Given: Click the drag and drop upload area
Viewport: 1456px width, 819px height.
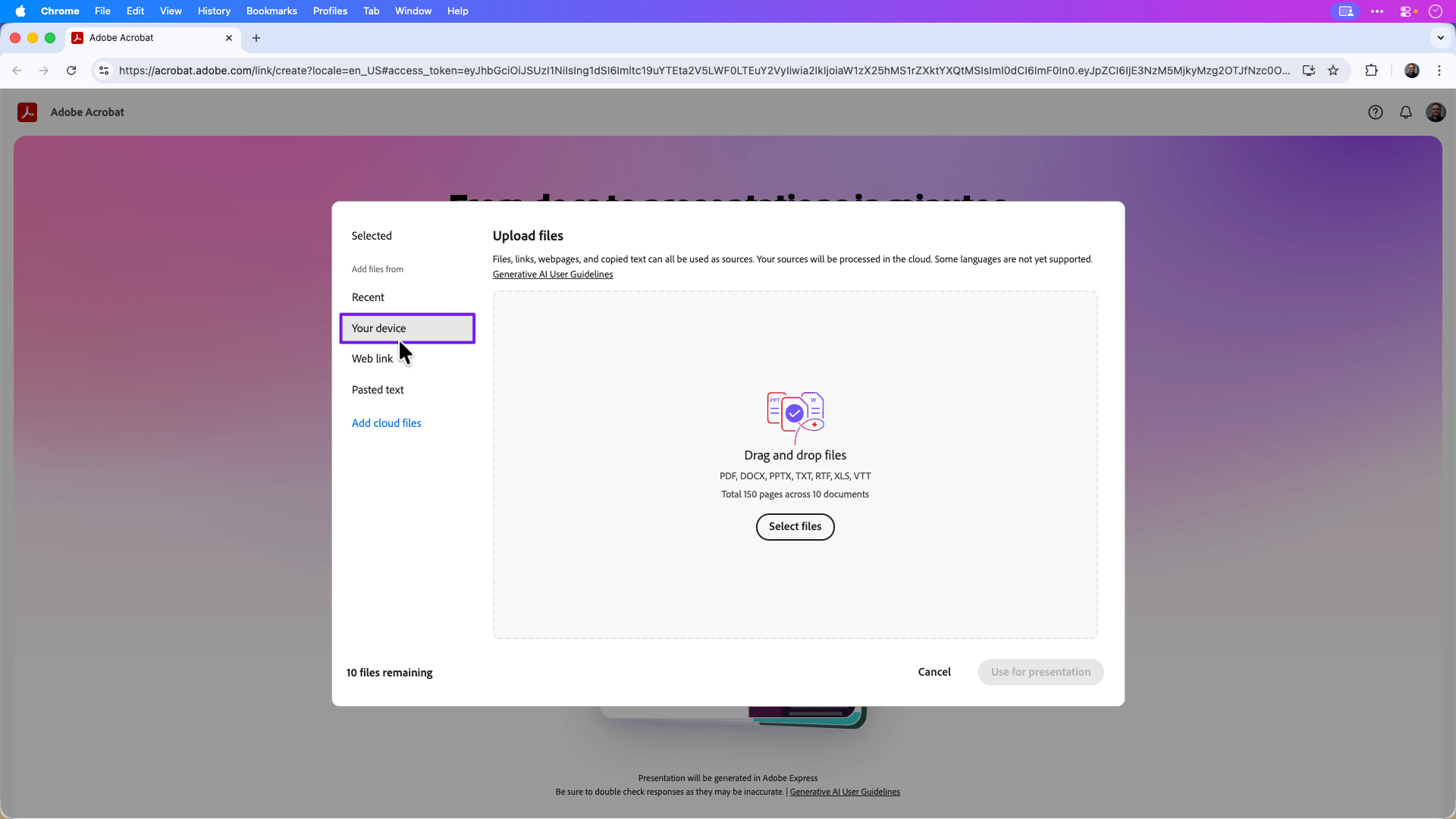Looking at the screenshot, I should [x=795, y=465].
